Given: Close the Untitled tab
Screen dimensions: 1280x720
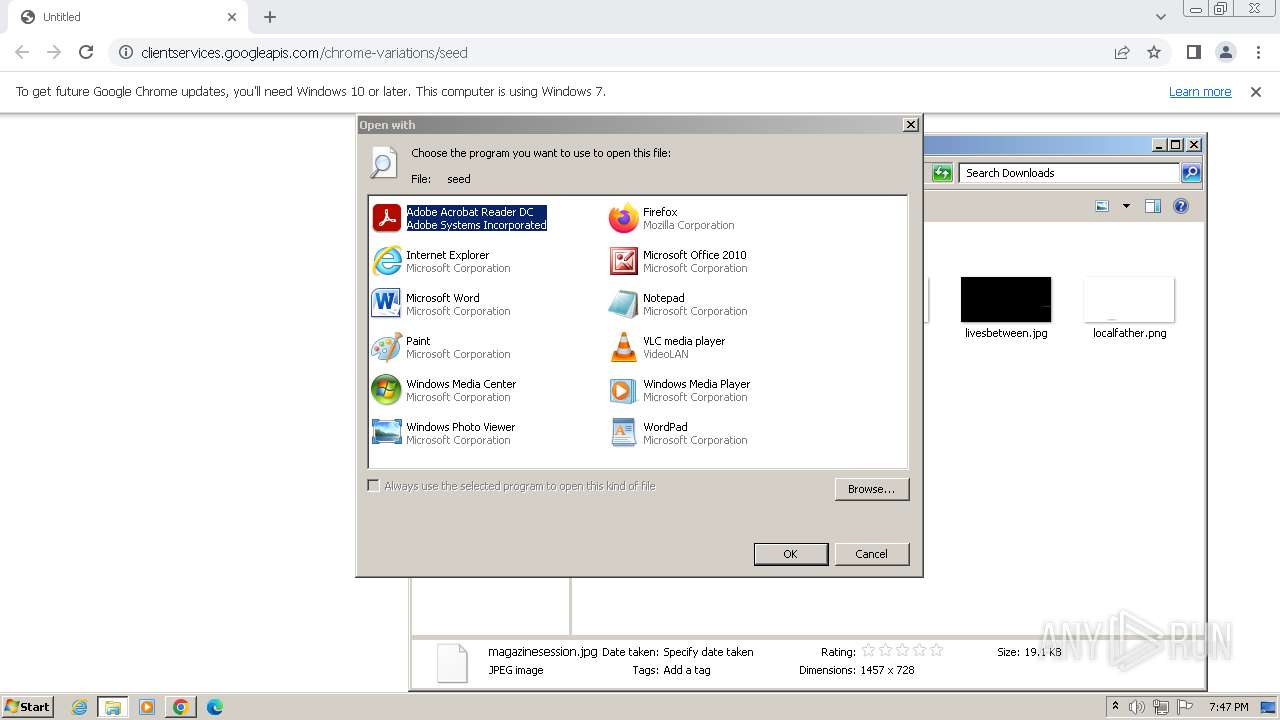Looking at the screenshot, I should pos(232,17).
